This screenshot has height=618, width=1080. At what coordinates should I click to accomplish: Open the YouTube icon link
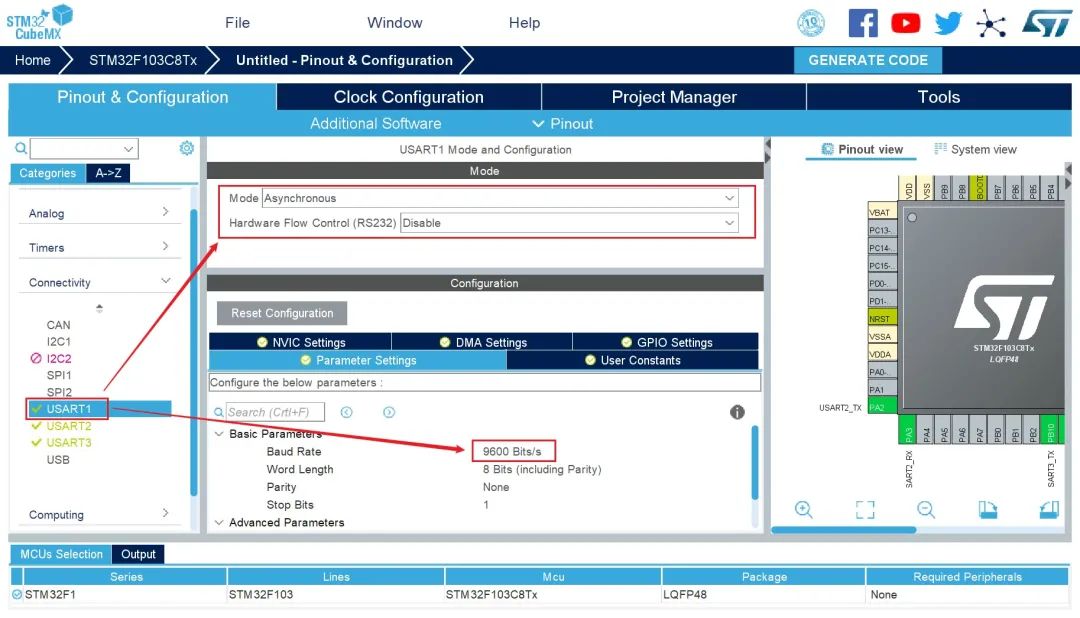905,23
